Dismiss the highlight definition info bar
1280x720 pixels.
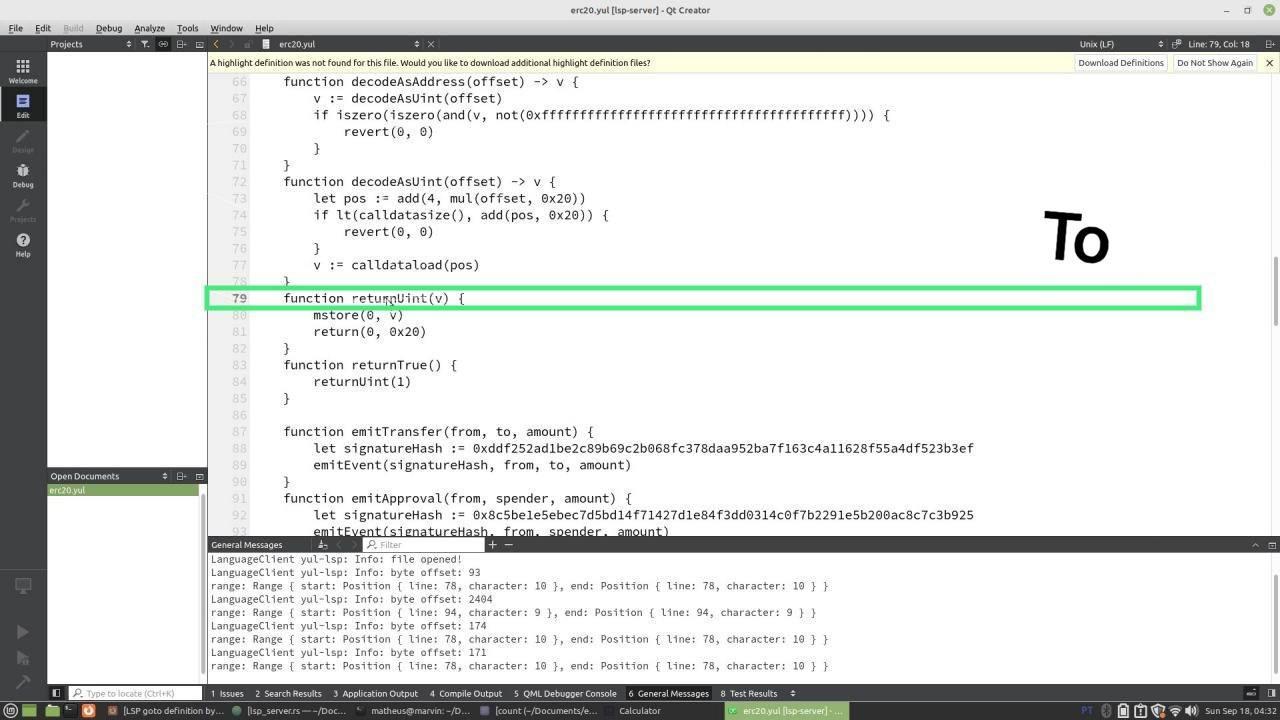1269,63
